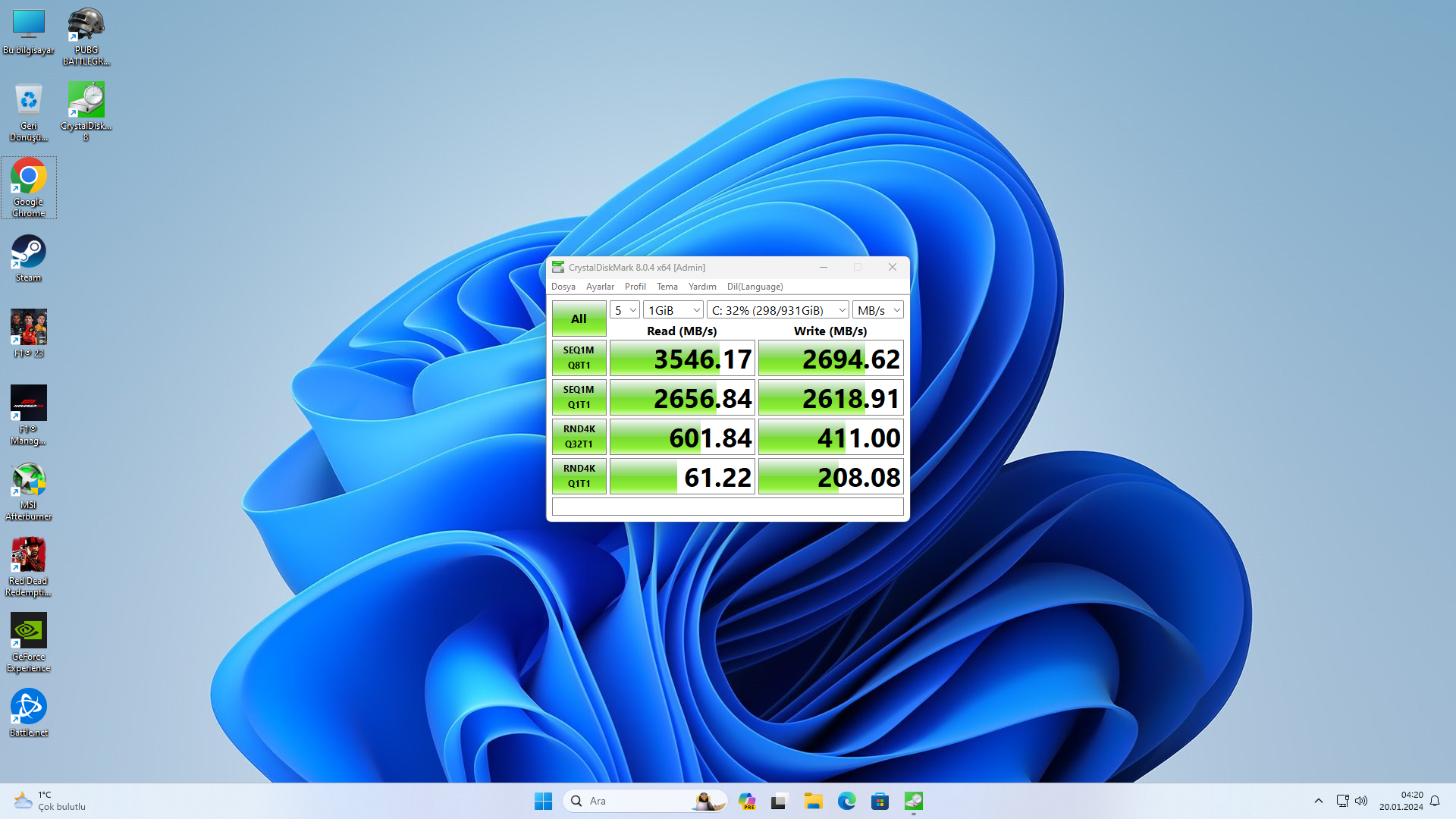Click the RND4K Q32T1 test button
1456x819 pixels.
(x=579, y=437)
